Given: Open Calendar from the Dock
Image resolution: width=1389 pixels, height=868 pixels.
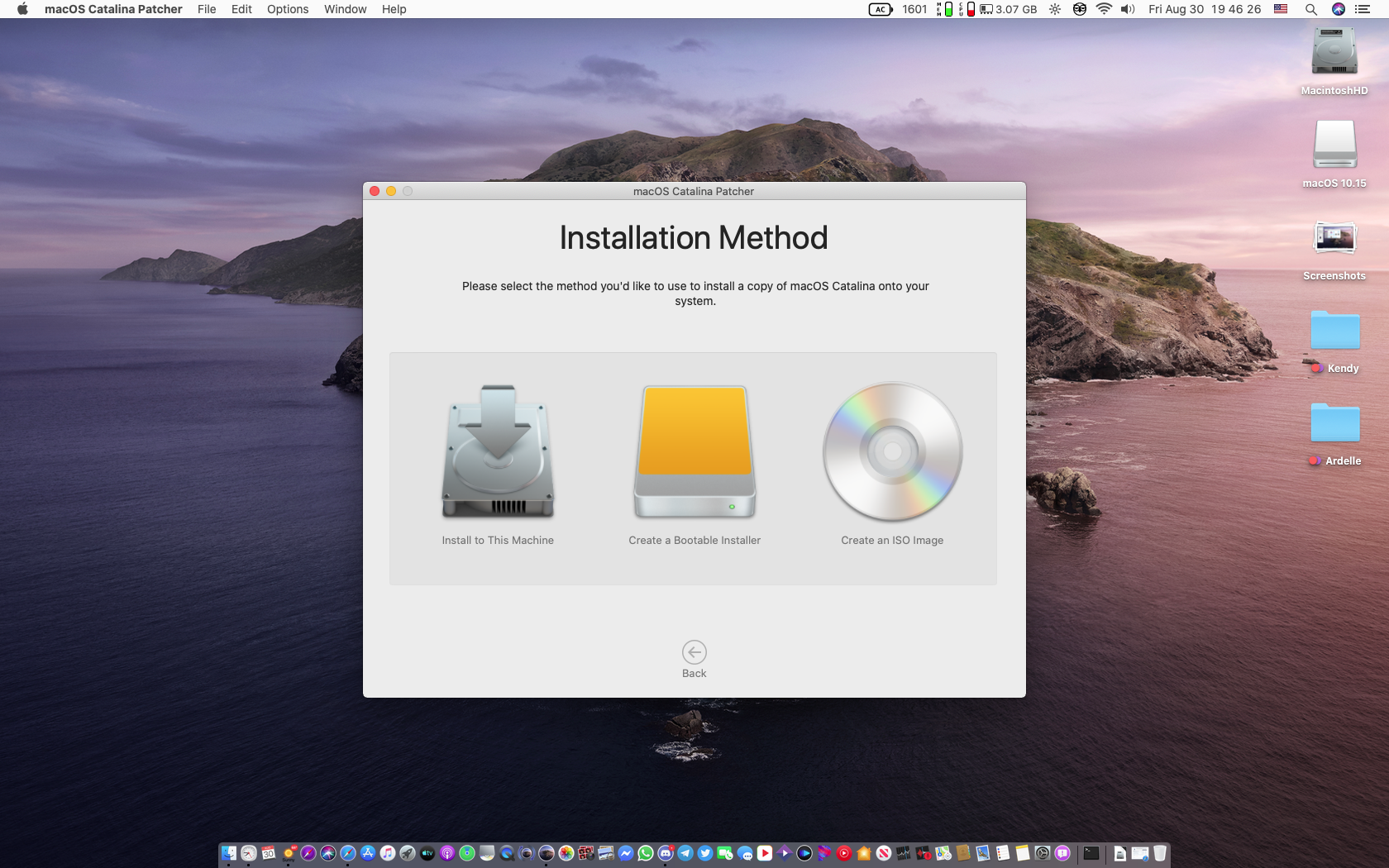Looking at the screenshot, I should tap(269, 853).
